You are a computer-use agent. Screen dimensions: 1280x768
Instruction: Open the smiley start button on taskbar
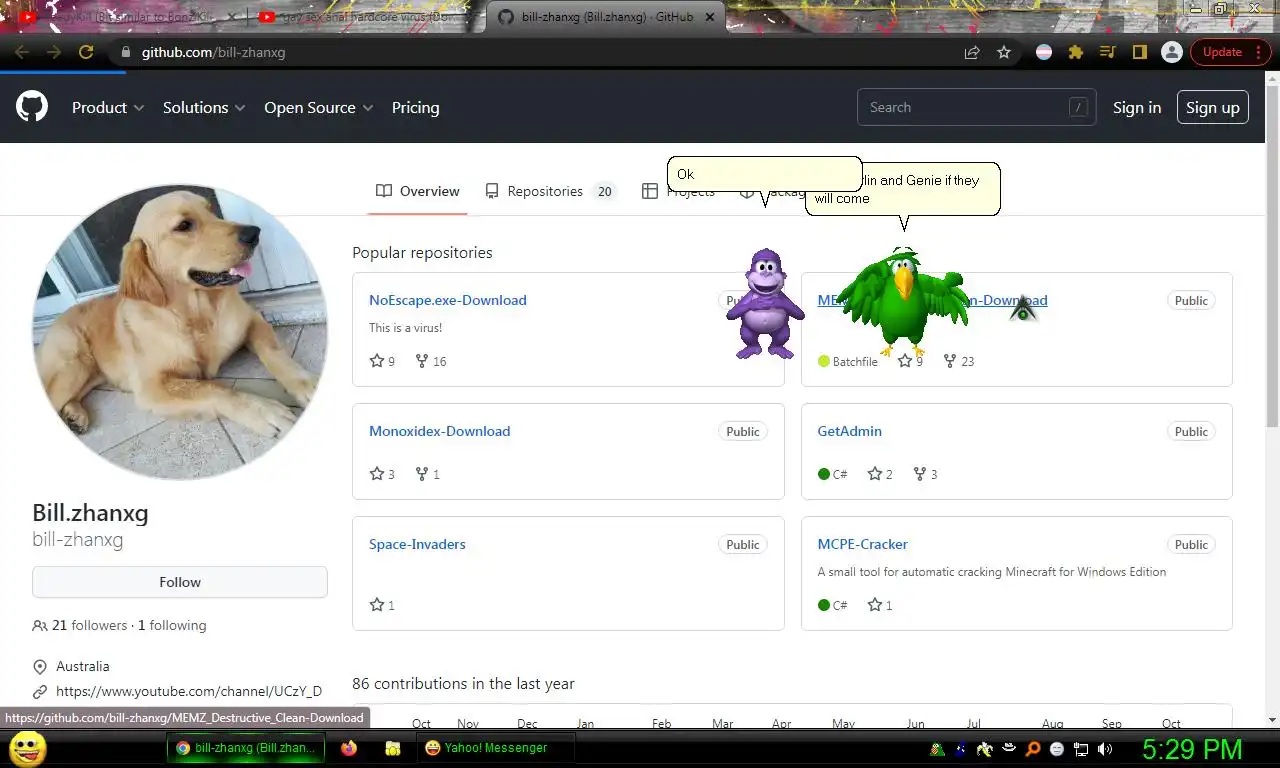point(27,748)
